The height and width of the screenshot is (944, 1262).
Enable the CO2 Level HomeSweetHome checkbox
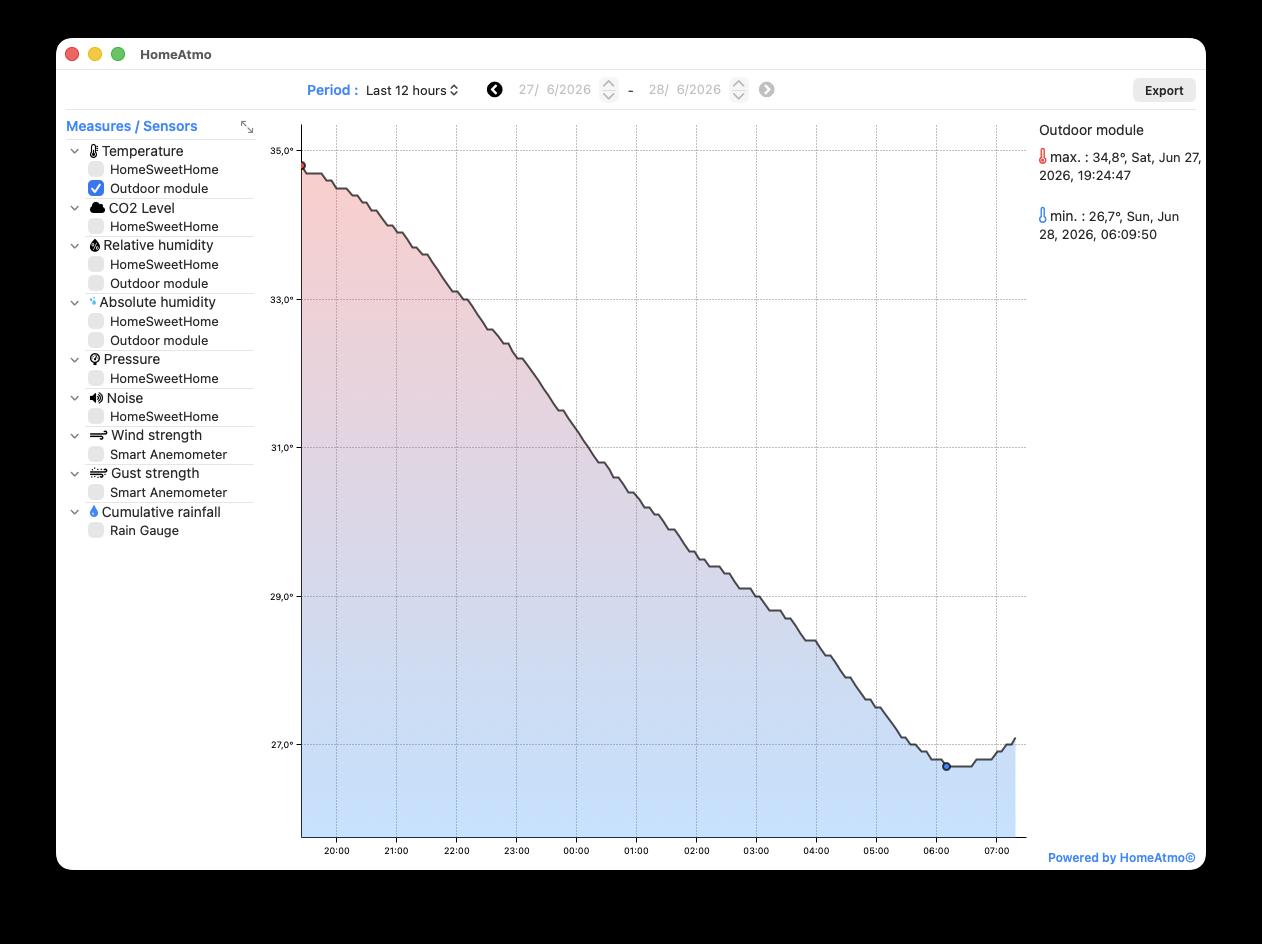coord(96,226)
